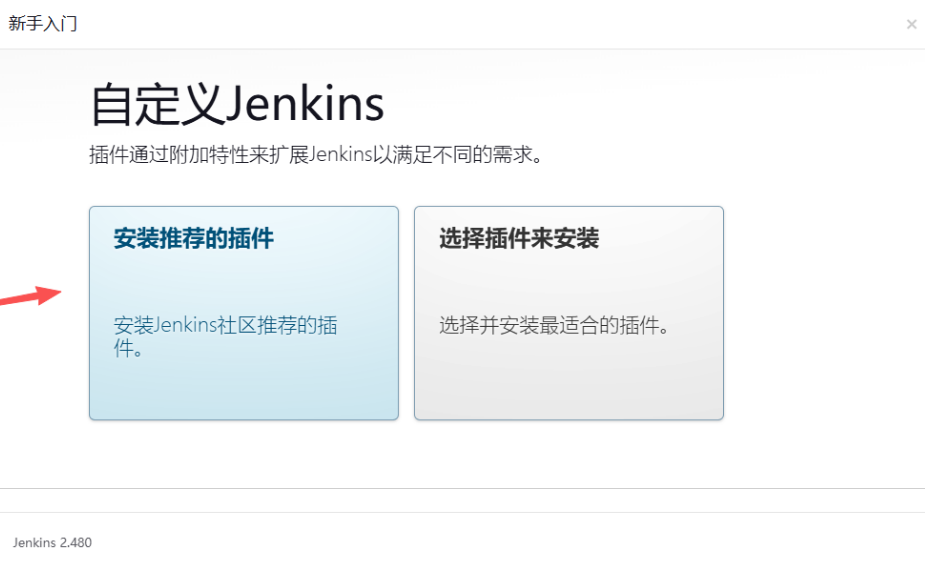Click the gap between the two plugin cards

click(x=406, y=313)
